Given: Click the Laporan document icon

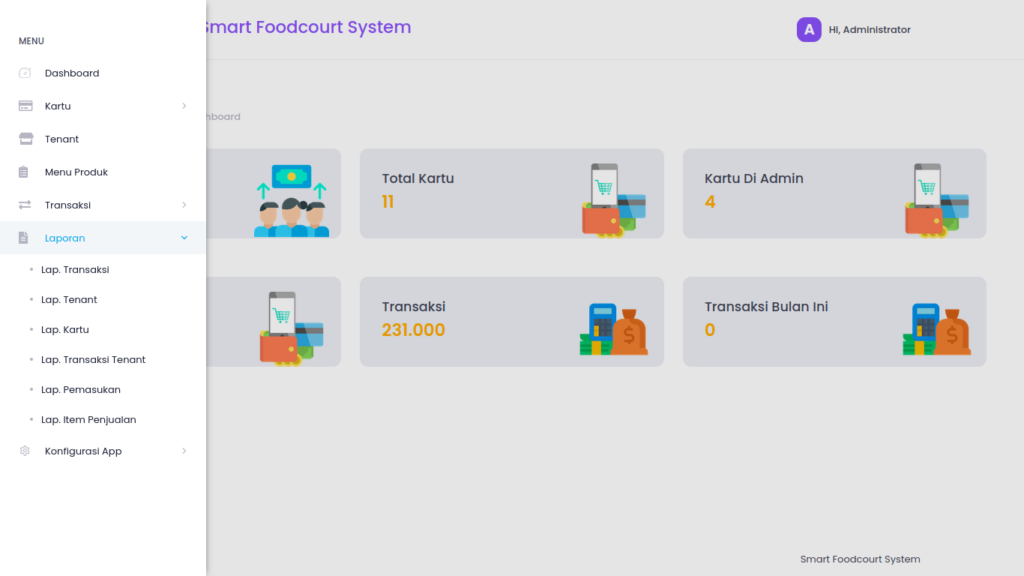Looking at the screenshot, I should (x=24, y=238).
